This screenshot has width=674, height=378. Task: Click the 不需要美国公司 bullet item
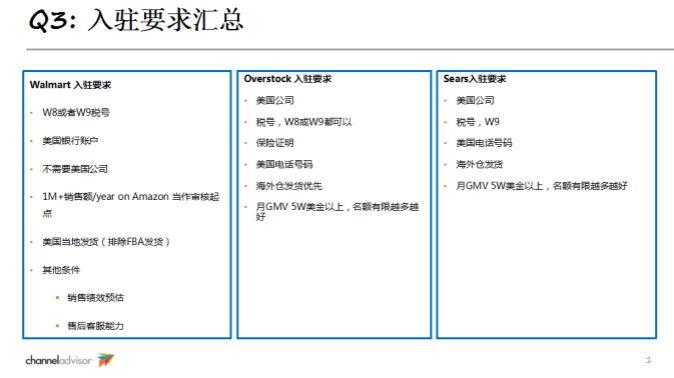click(x=75, y=169)
